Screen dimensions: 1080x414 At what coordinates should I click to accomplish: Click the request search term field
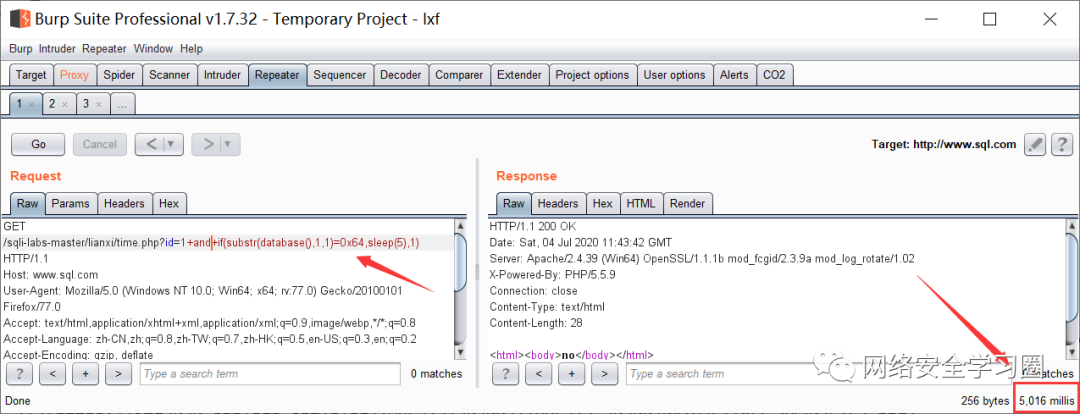click(270, 374)
